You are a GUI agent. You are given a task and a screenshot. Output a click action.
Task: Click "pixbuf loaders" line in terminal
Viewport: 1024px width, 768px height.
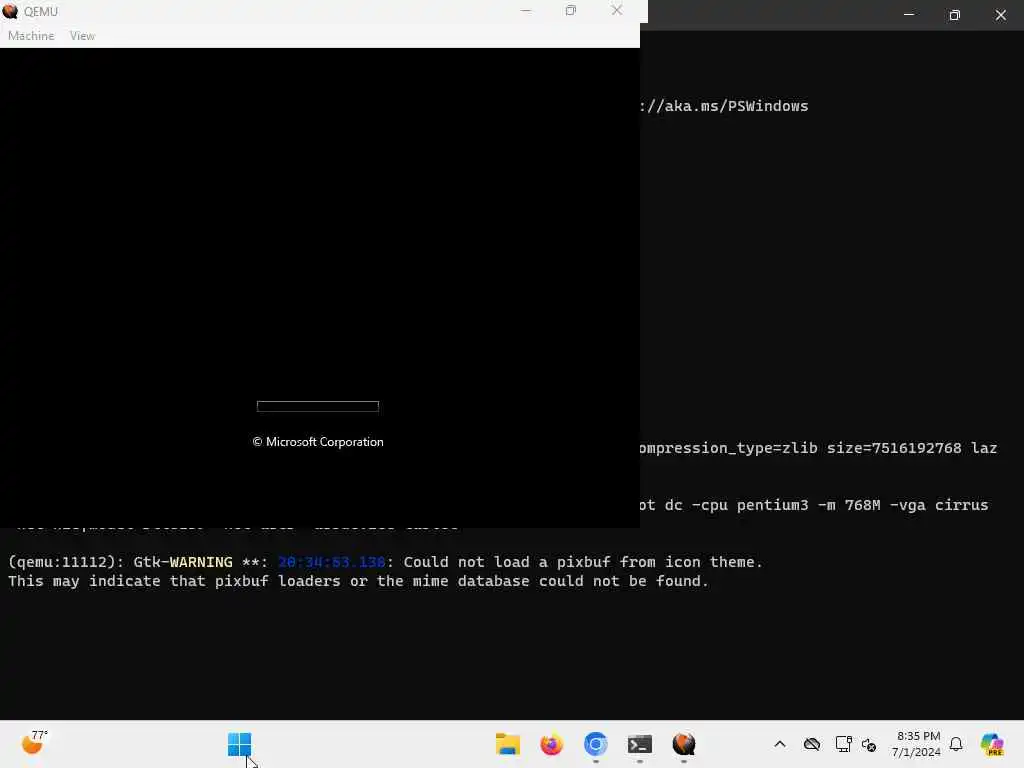click(x=358, y=581)
